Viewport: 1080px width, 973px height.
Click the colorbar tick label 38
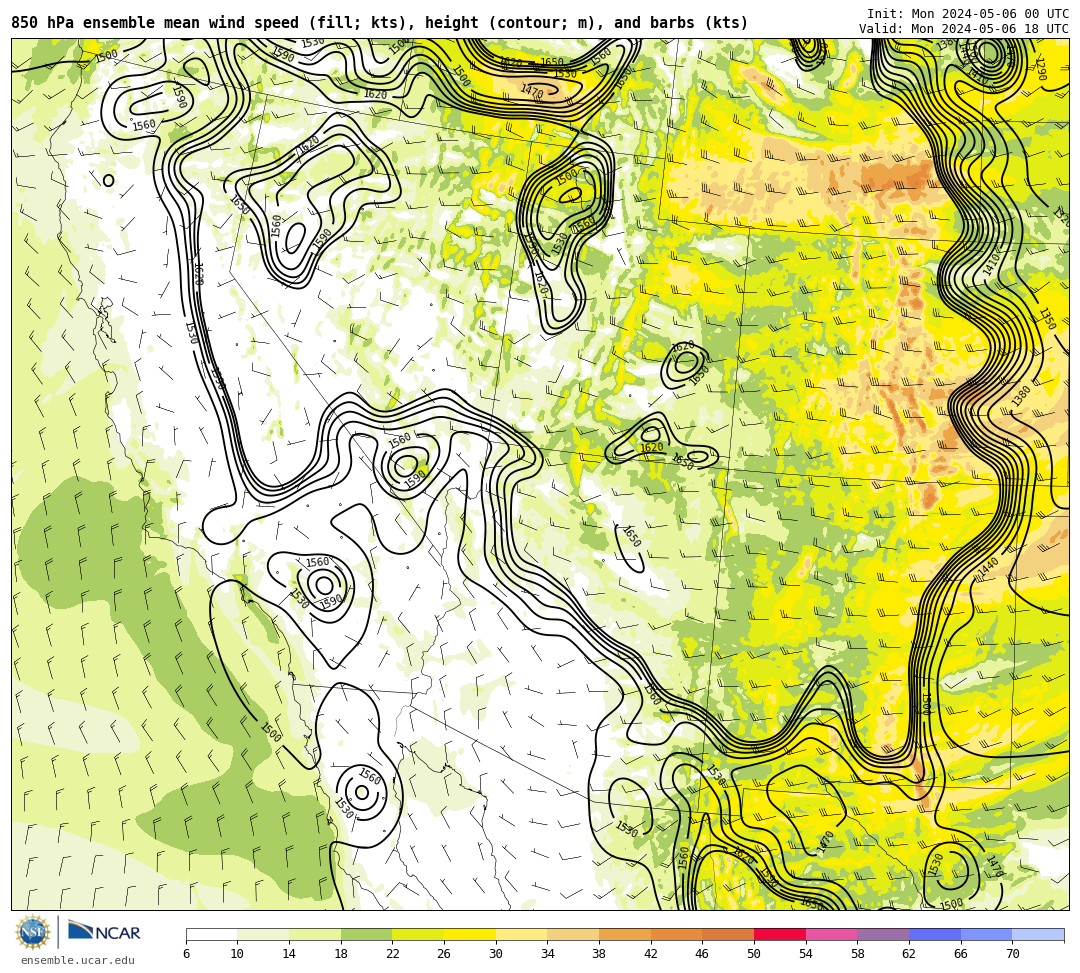pyautogui.click(x=599, y=954)
